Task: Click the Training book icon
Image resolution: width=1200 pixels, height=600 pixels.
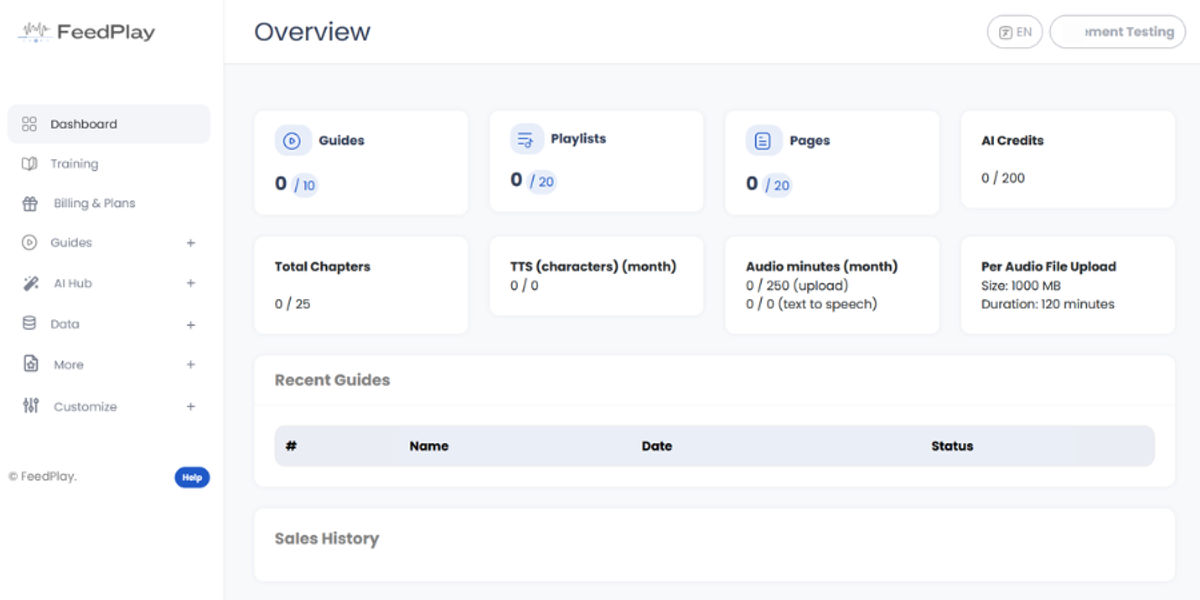Action: [x=29, y=164]
